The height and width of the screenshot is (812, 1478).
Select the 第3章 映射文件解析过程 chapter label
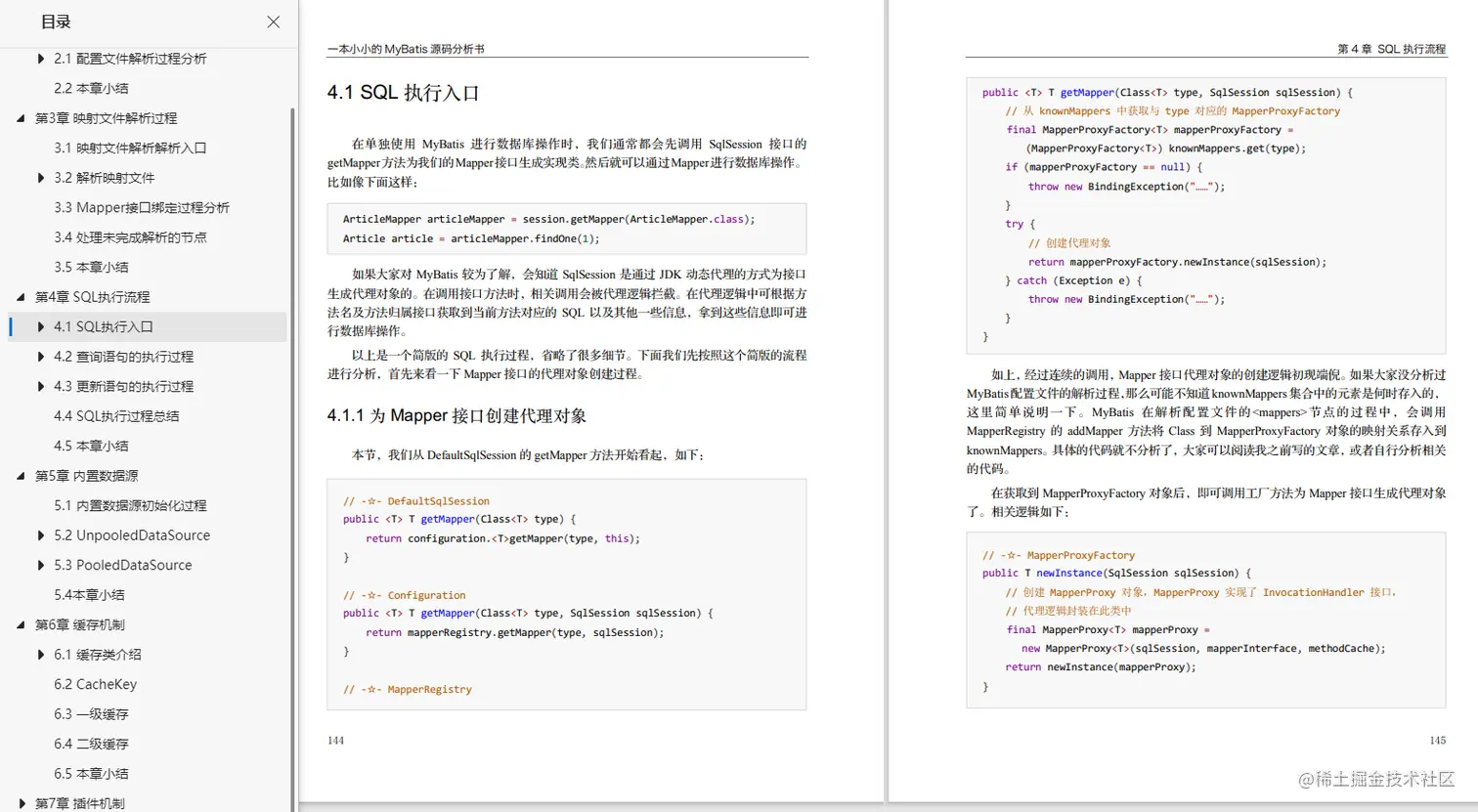(106, 118)
